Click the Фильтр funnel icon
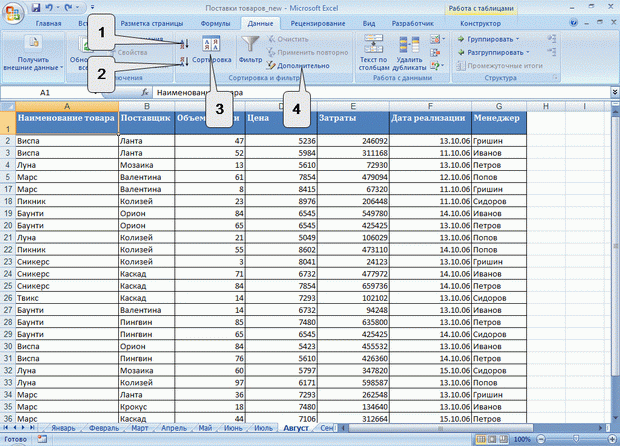Image resolution: width=620 pixels, height=446 pixels. pyautogui.click(x=250, y=43)
